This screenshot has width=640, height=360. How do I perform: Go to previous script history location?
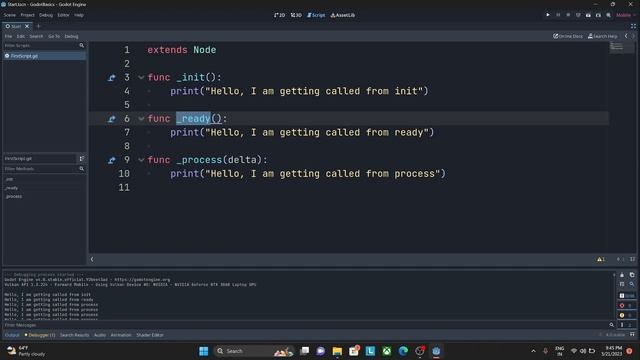(x=626, y=36)
